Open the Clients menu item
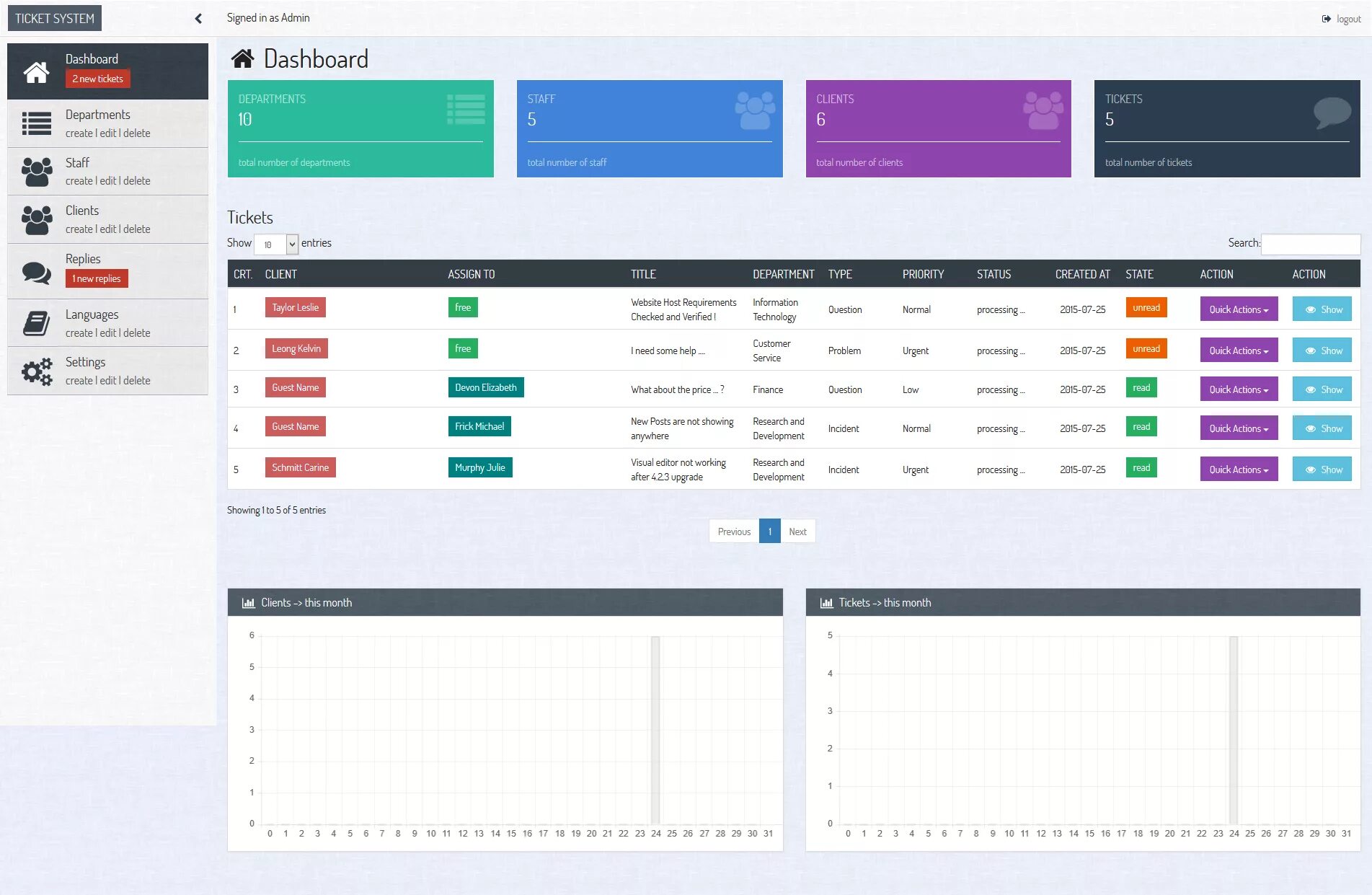Image resolution: width=1372 pixels, height=895 pixels. tap(107, 219)
